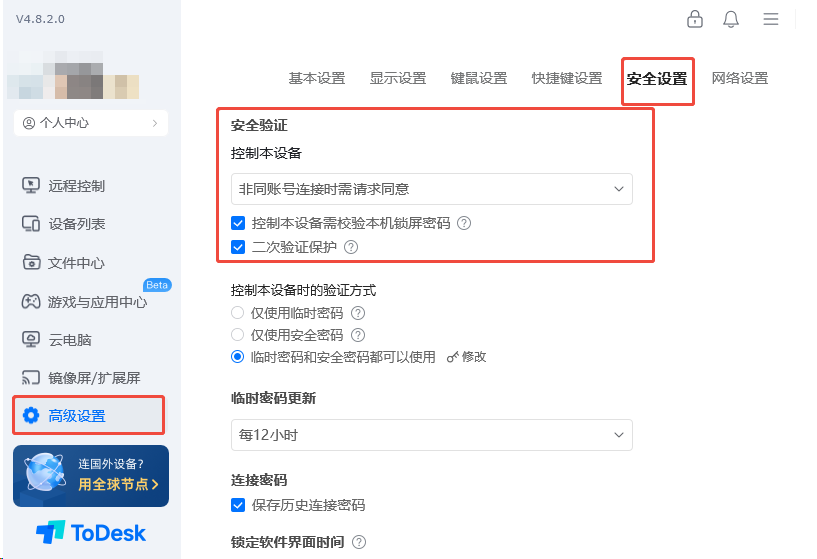This screenshot has height=559, width=817.
Task: Expand 非同账号连接时需请求同意 dropdown
Action: [431, 189]
